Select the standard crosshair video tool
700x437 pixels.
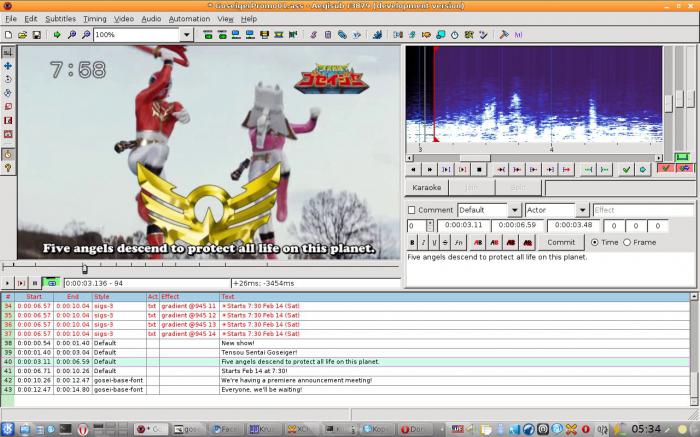click(x=8, y=52)
